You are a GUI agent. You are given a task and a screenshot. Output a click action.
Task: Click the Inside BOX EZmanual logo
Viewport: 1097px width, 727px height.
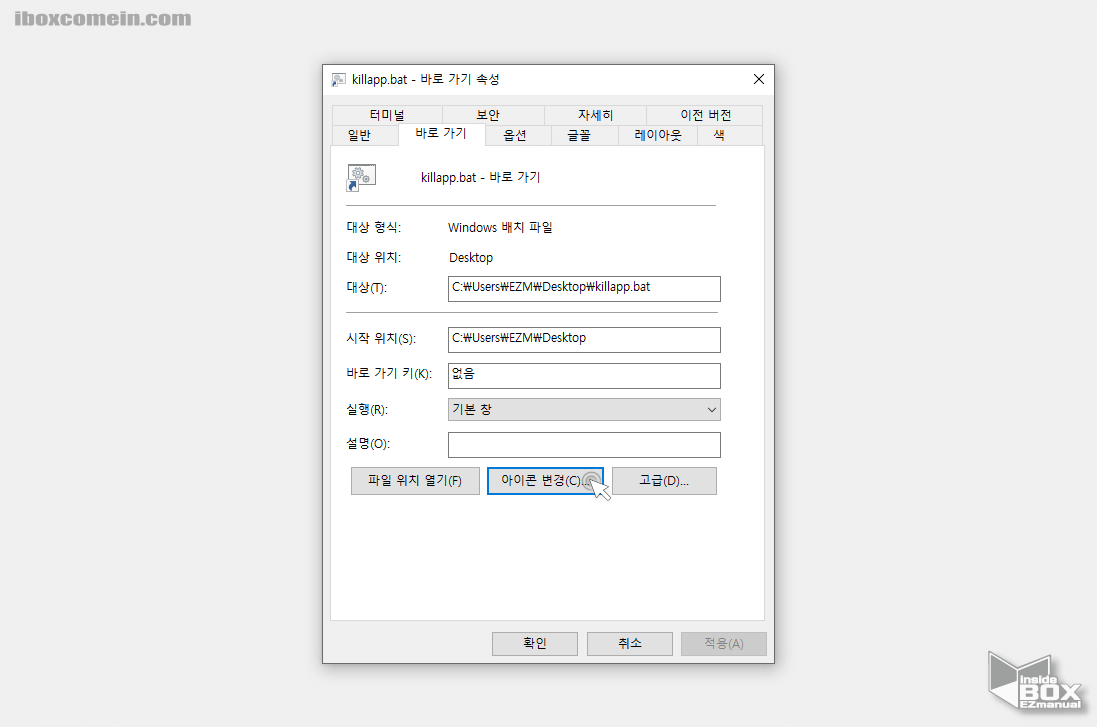coord(1035,681)
